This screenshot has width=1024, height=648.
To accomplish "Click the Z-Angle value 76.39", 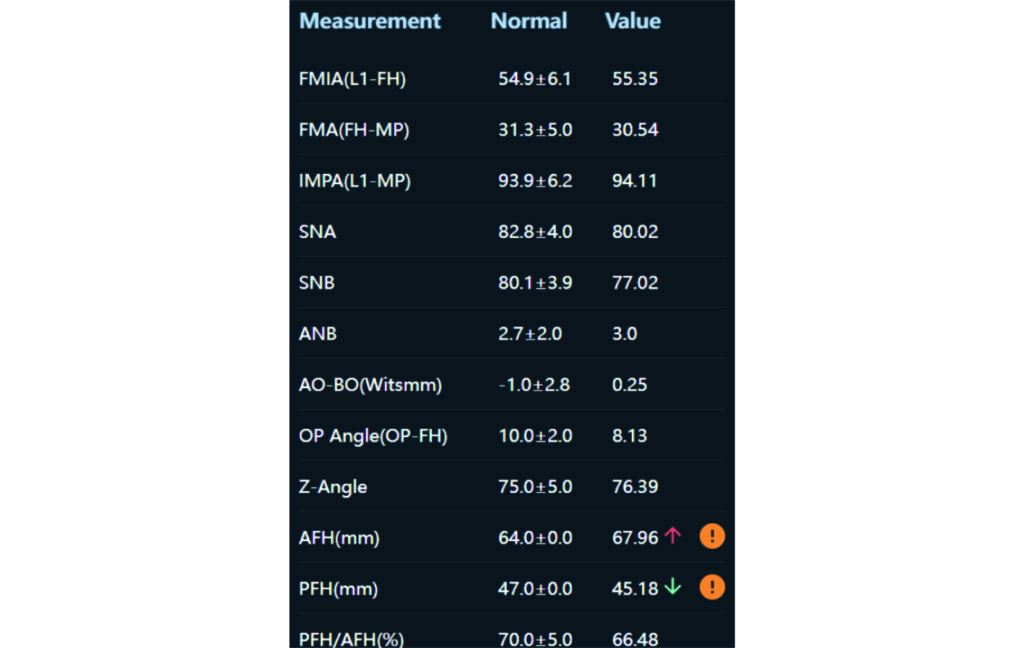I will 635,487.
